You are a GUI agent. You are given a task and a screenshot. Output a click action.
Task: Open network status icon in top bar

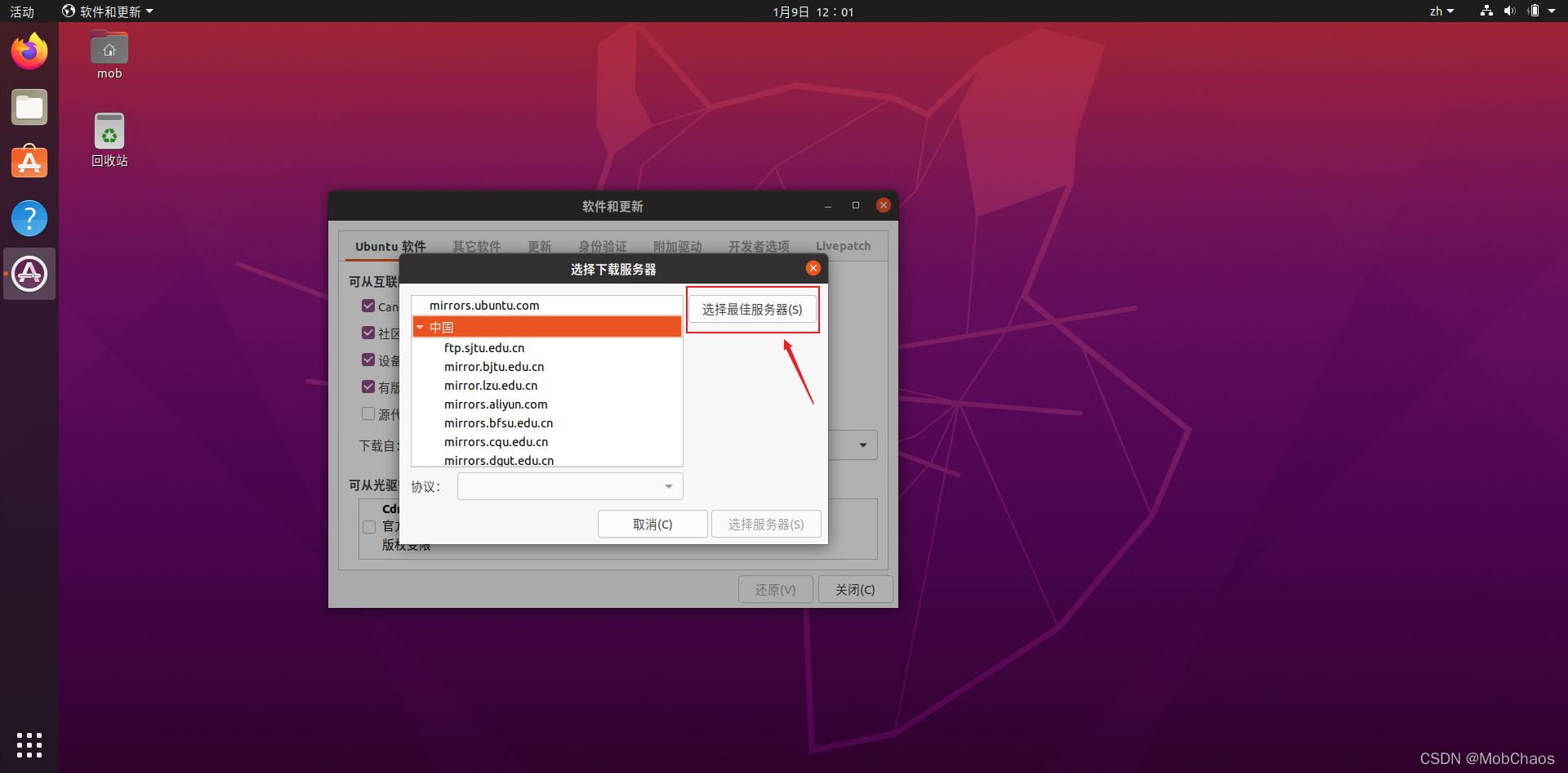coord(1486,11)
